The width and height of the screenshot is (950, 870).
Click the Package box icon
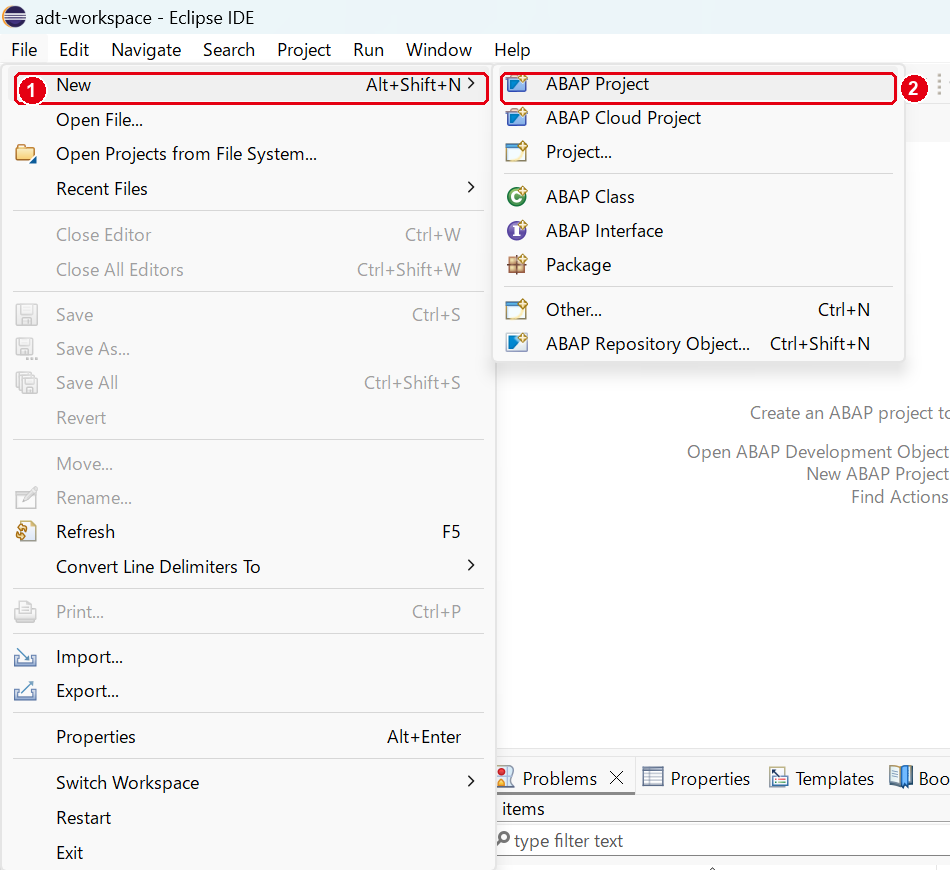pyautogui.click(x=517, y=264)
